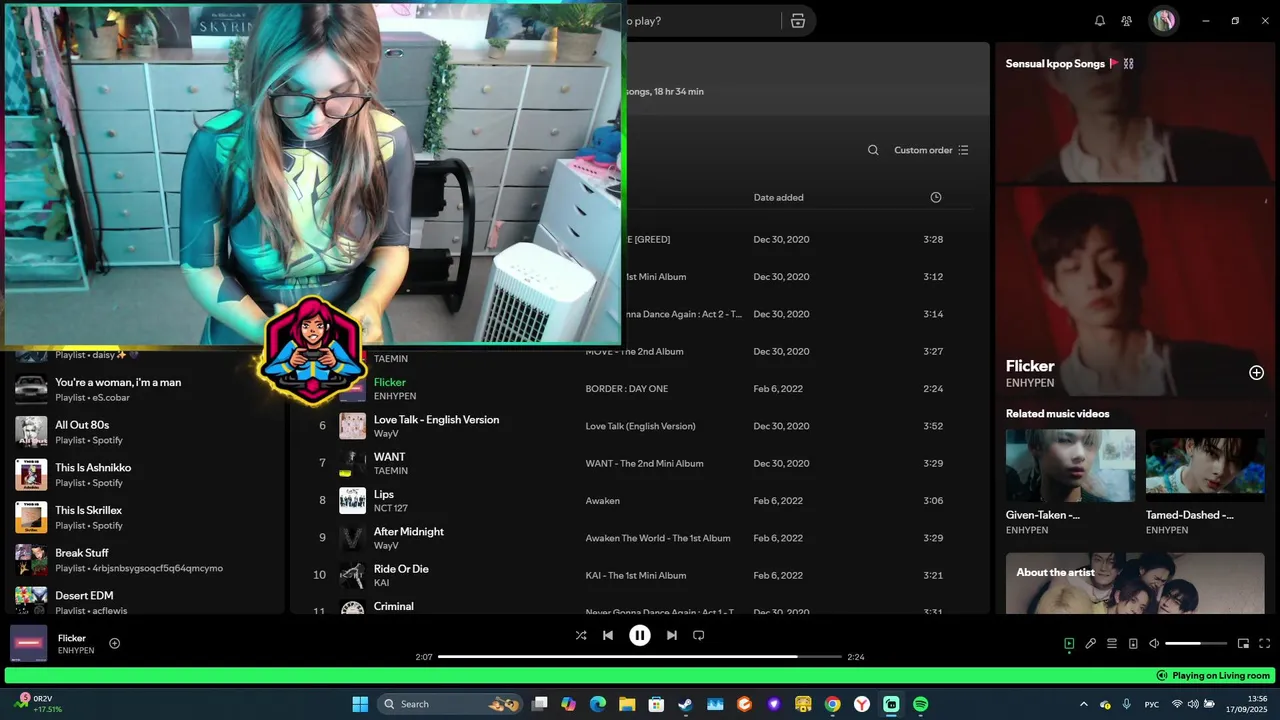Mute volume with speaker icon
This screenshot has width=1280, height=720.
coord(1154,644)
